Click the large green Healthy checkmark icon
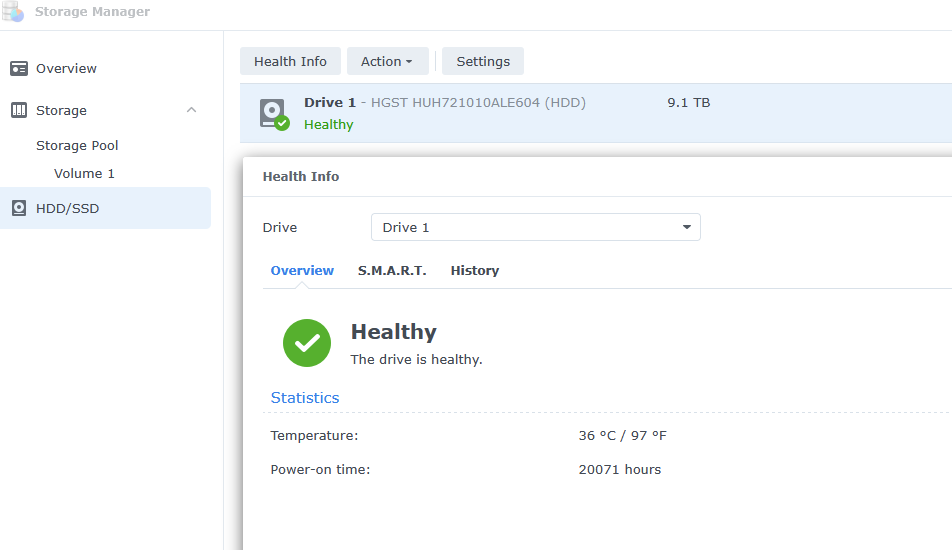 click(x=307, y=343)
